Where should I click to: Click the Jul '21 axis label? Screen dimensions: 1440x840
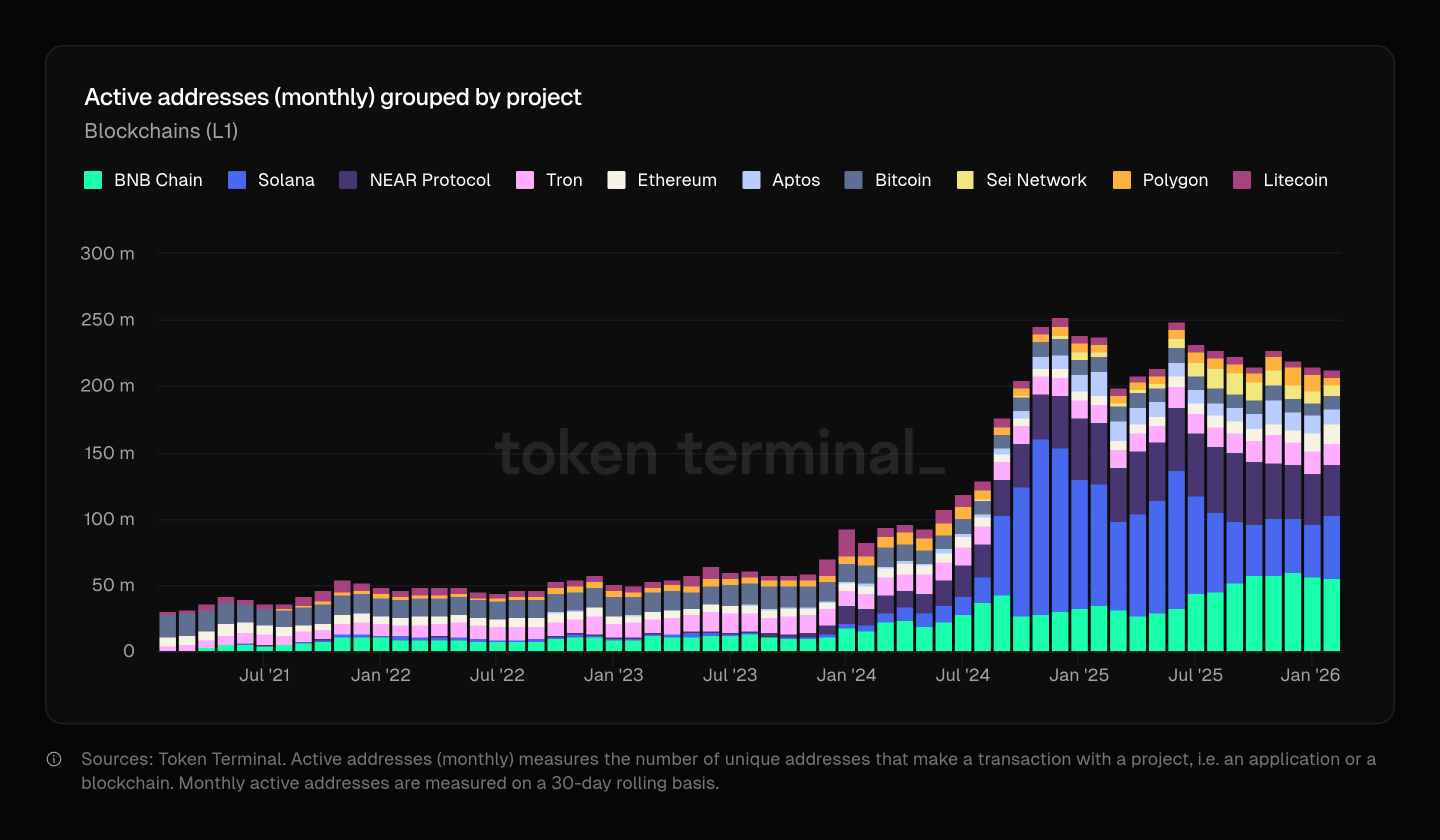coord(264,675)
